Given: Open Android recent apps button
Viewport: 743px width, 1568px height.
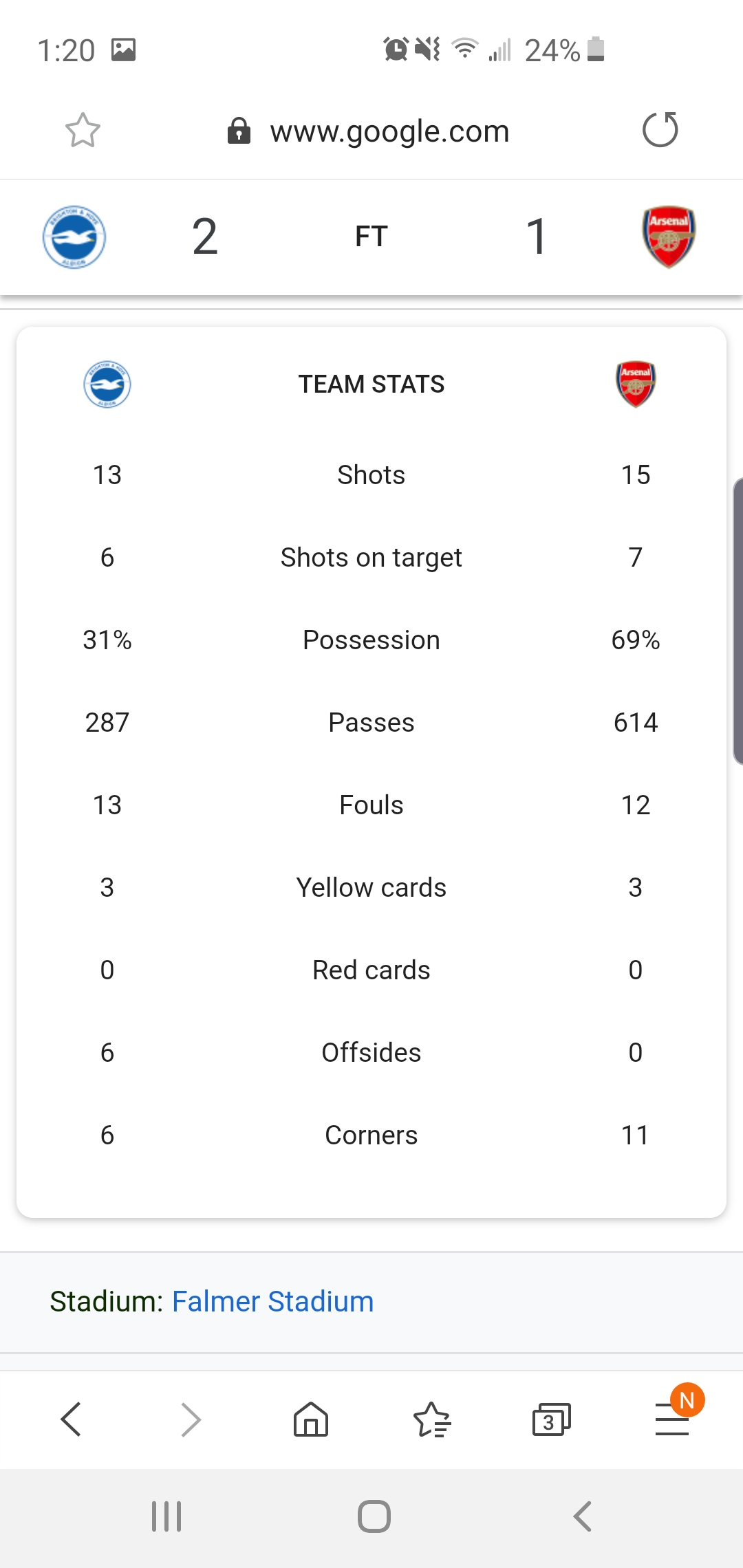Looking at the screenshot, I should [x=166, y=1516].
